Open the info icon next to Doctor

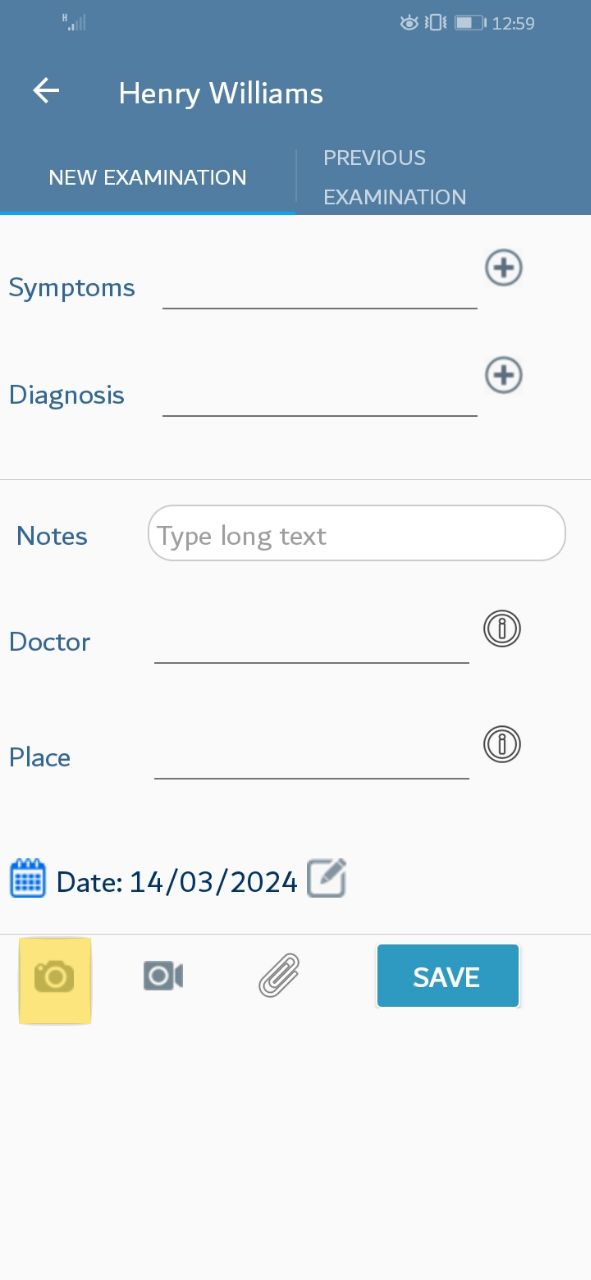[503, 629]
